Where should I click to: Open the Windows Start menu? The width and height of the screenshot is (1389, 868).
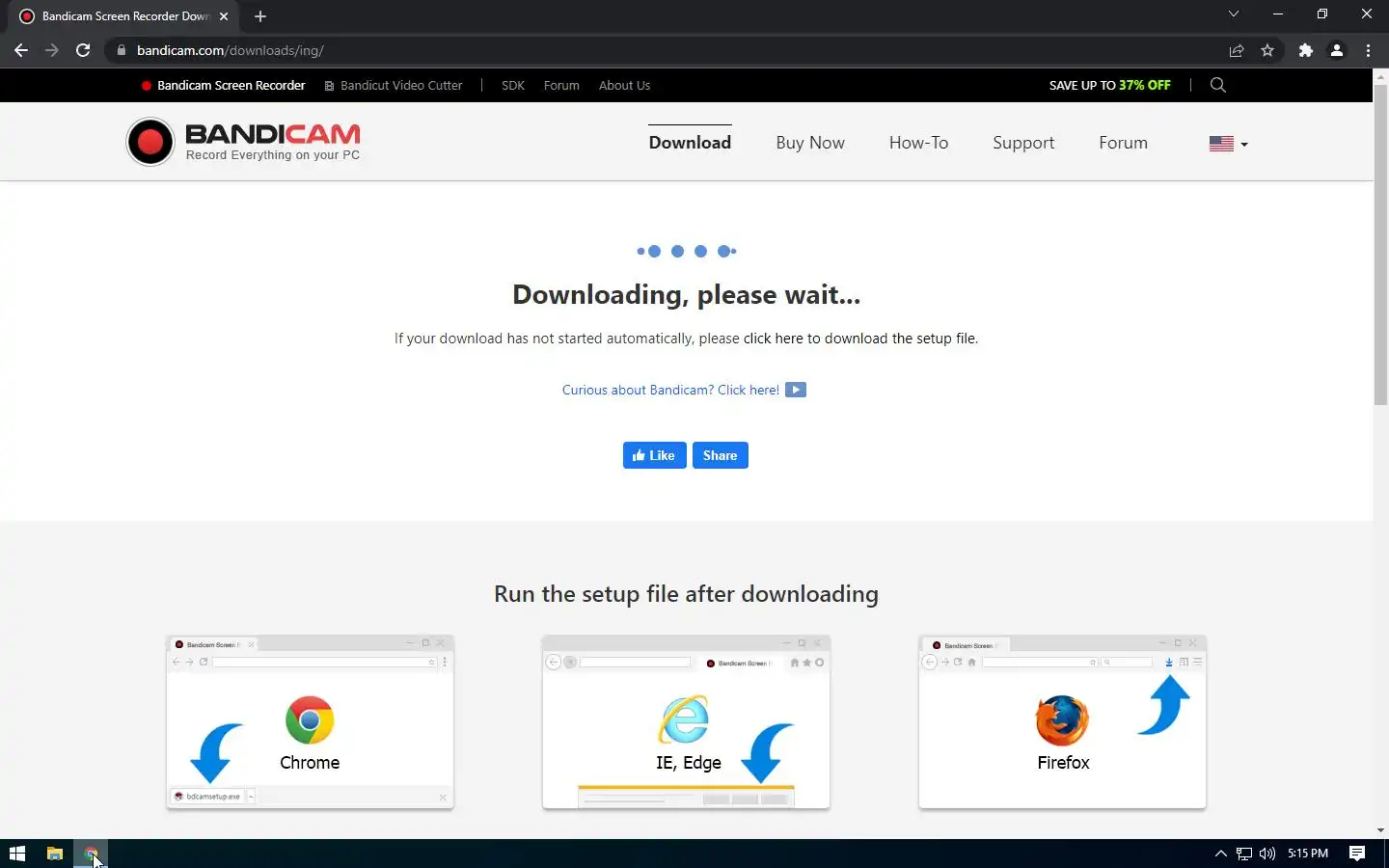click(x=17, y=854)
